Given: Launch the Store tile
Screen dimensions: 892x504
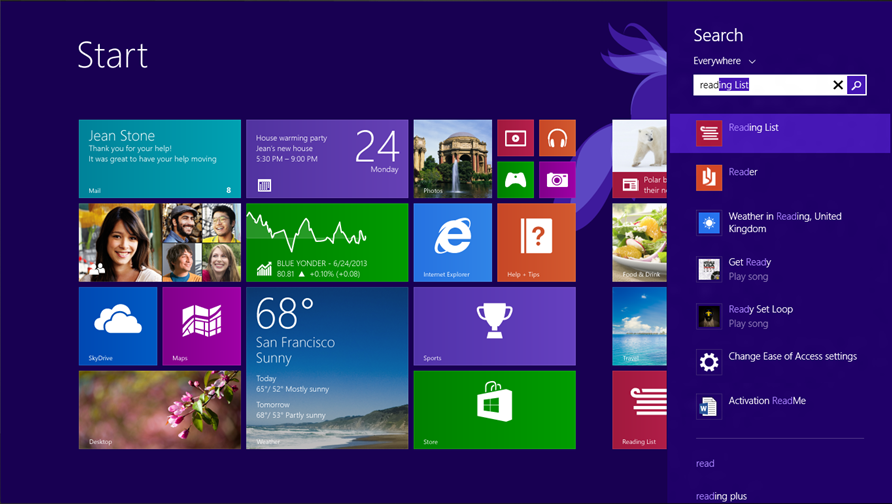Looking at the screenshot, I should 494,409.
